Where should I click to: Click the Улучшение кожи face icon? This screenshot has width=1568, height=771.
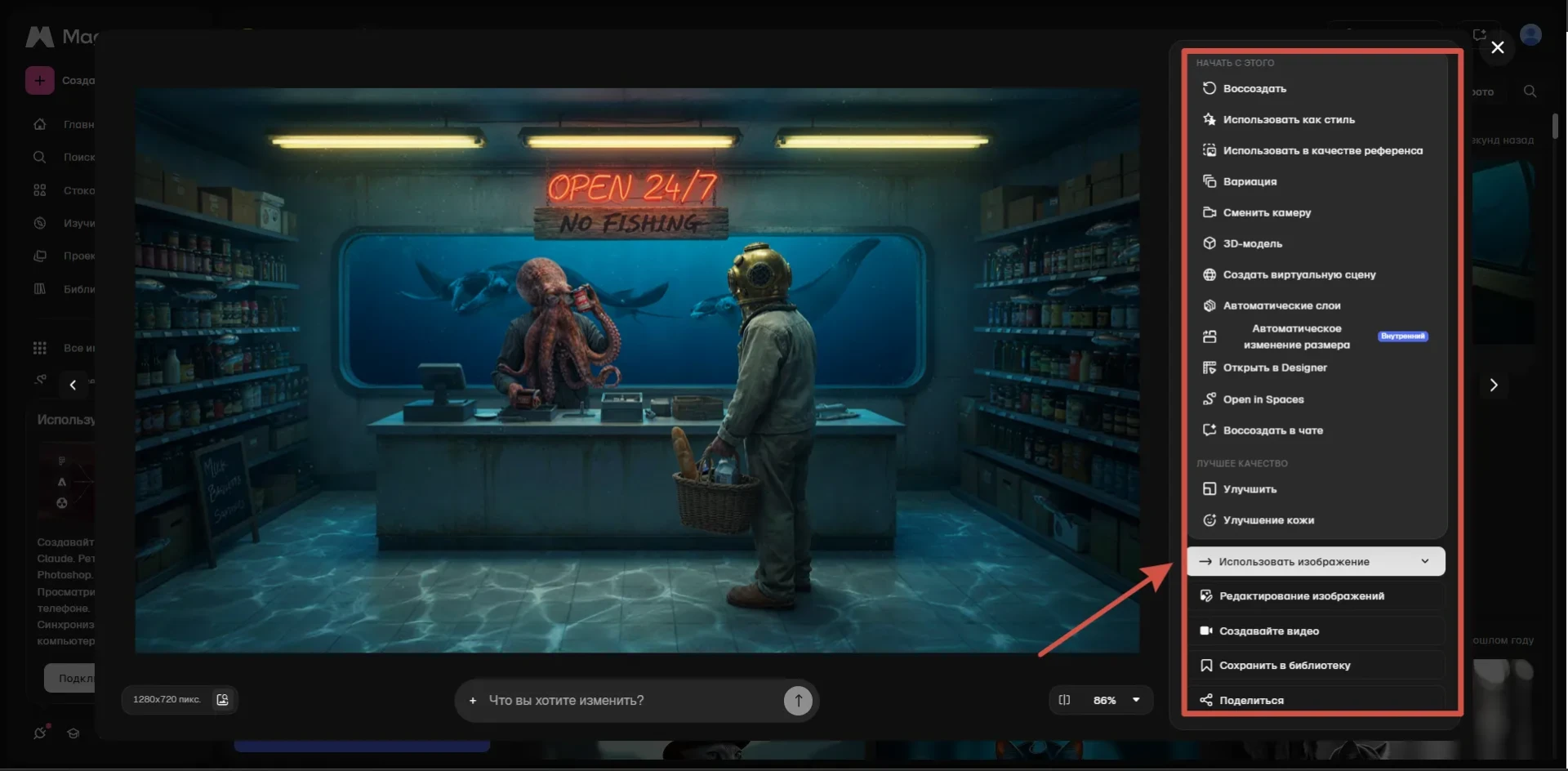point(1209,520)
